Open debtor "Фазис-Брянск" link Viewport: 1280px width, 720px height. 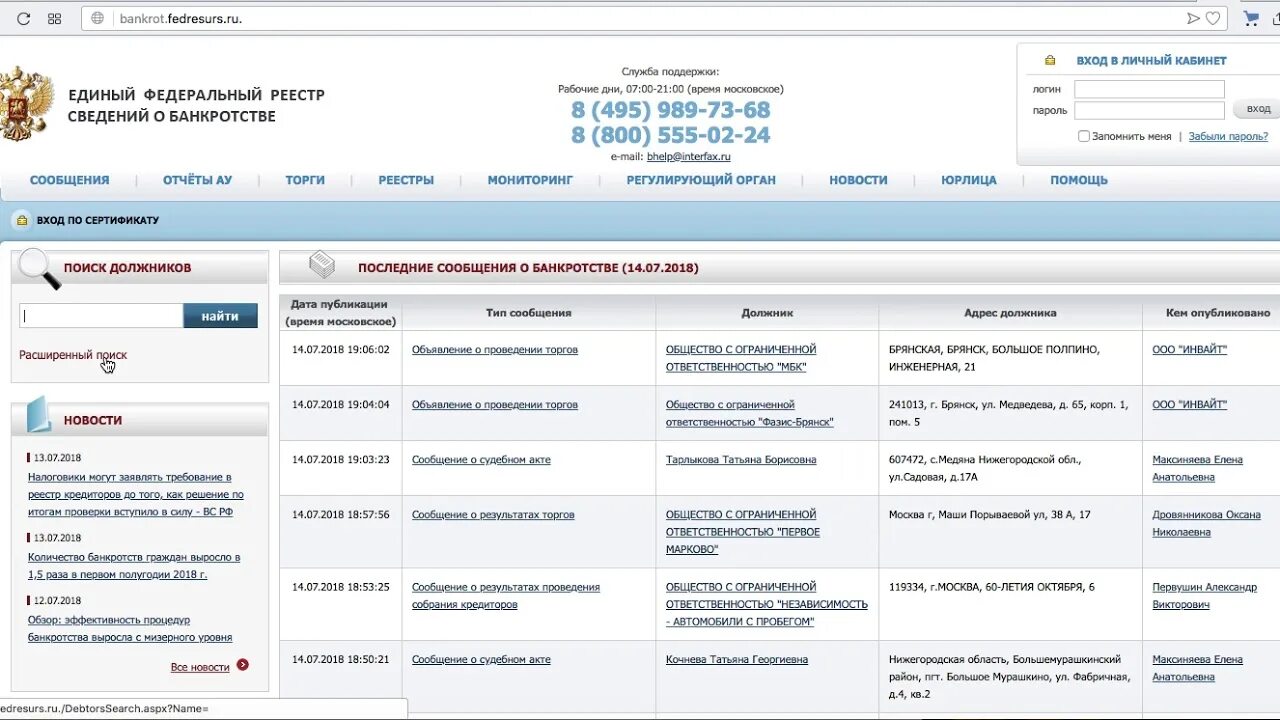(x=750, y=413)
